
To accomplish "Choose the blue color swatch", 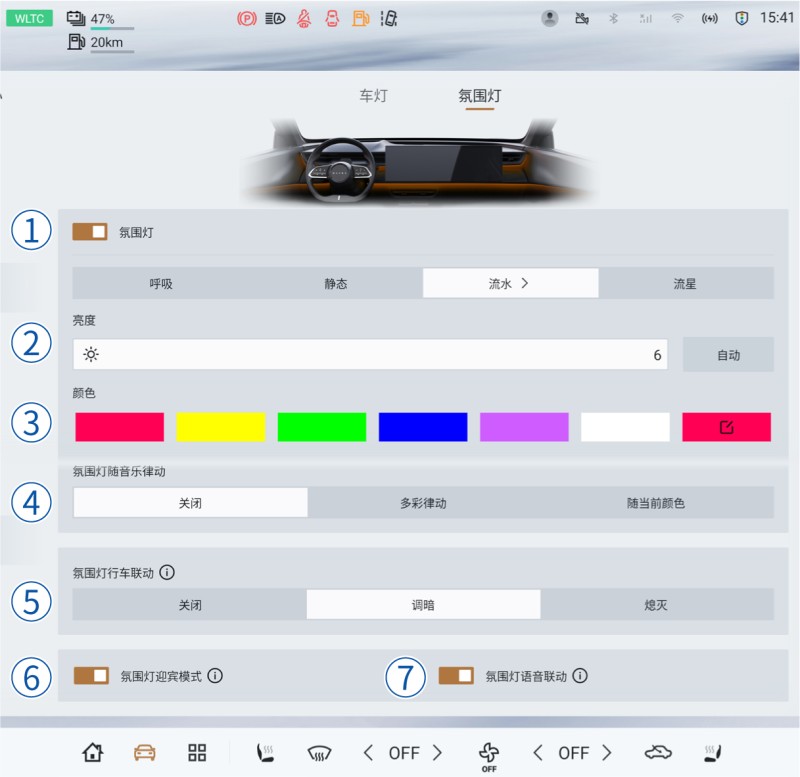I will tap(423, 427).
